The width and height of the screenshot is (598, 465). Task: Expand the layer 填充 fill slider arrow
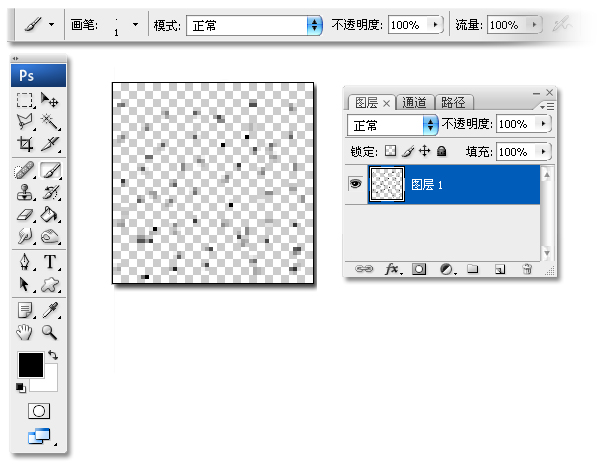543,151
